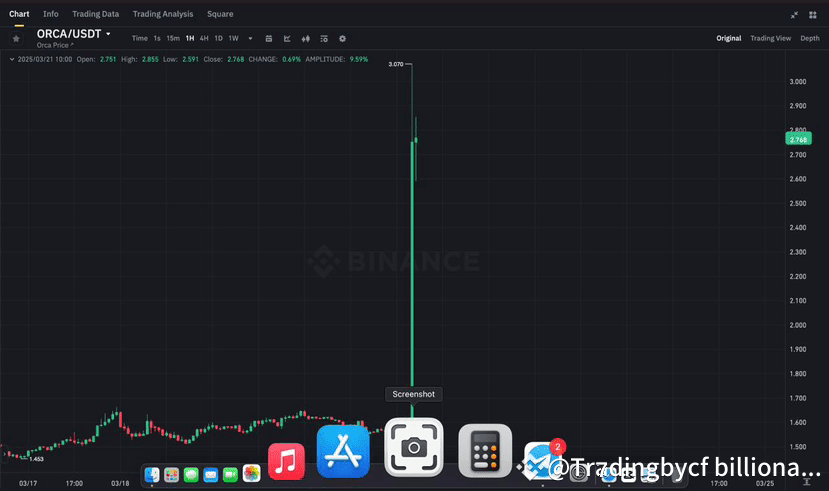Click the 3.000 price axis label
Viewport: 829px width, 491px height.
798,81
